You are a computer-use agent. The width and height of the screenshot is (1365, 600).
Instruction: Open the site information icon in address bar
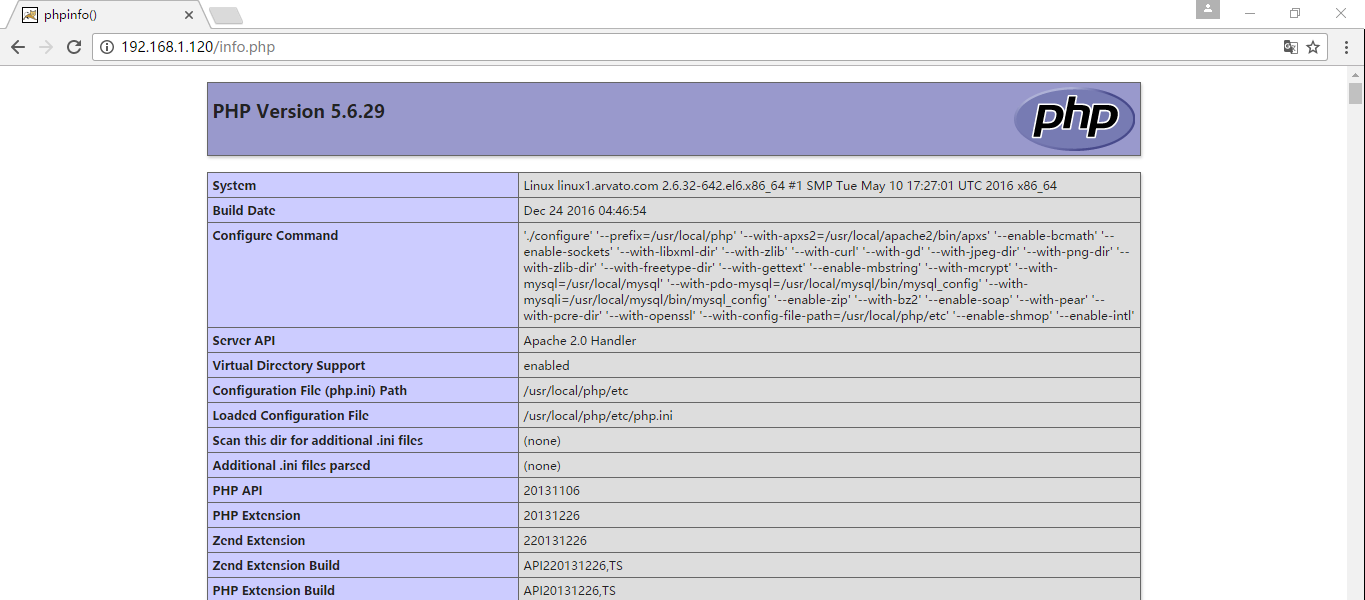(107, 47)
